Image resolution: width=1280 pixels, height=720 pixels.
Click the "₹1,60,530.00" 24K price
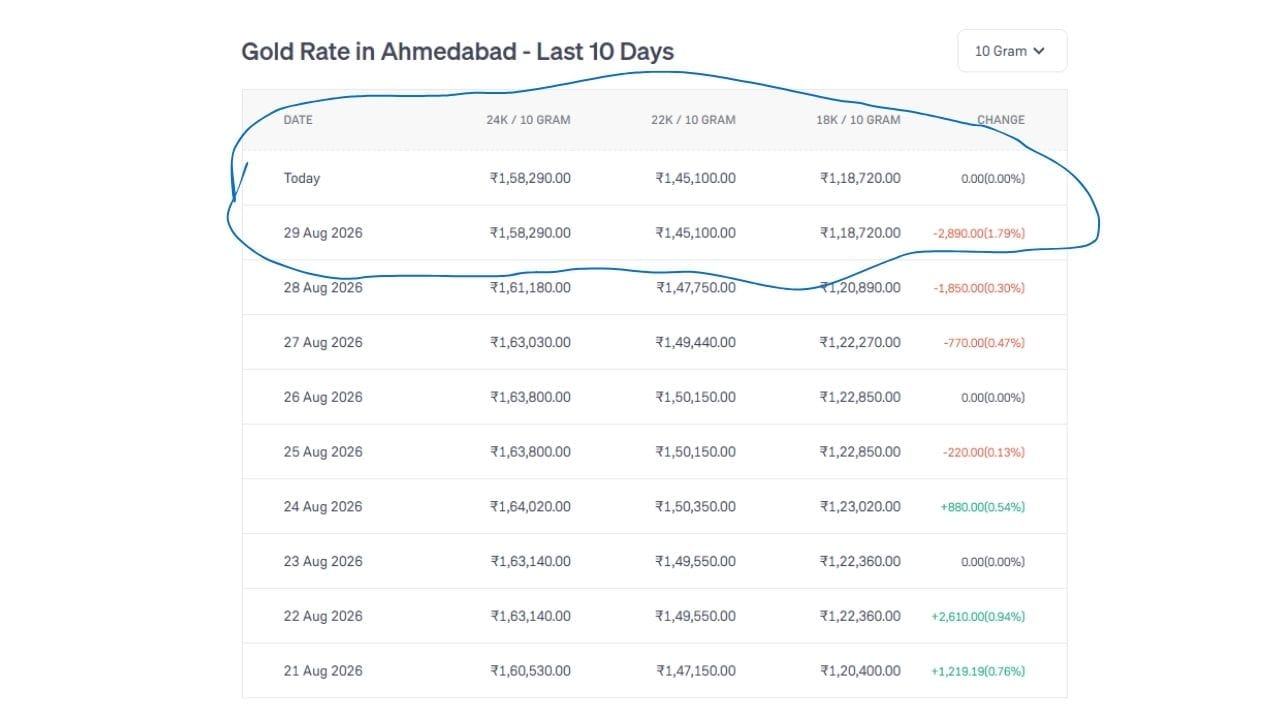pos(530,671)
